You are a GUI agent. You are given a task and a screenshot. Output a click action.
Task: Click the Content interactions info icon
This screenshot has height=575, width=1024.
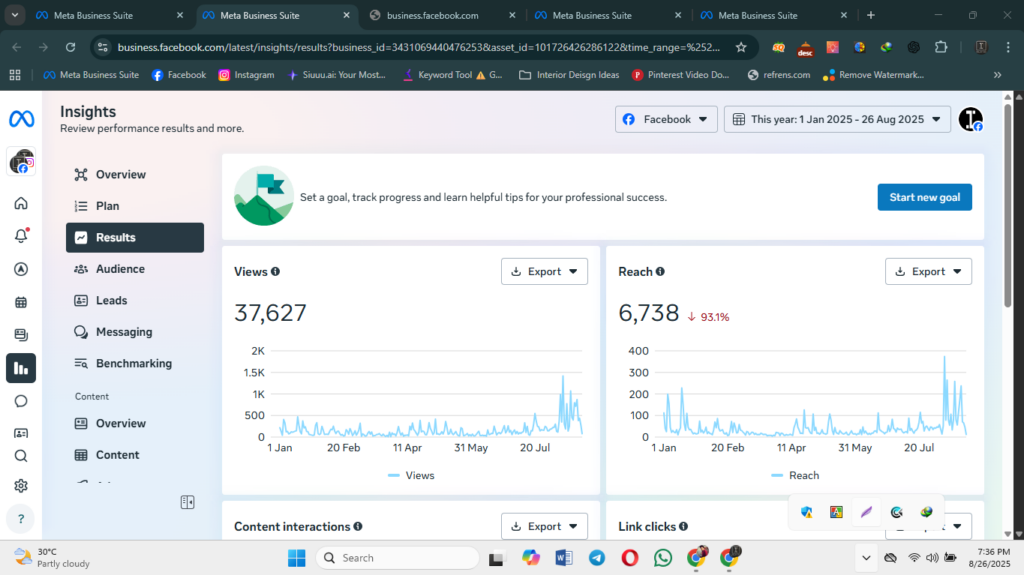358,526
